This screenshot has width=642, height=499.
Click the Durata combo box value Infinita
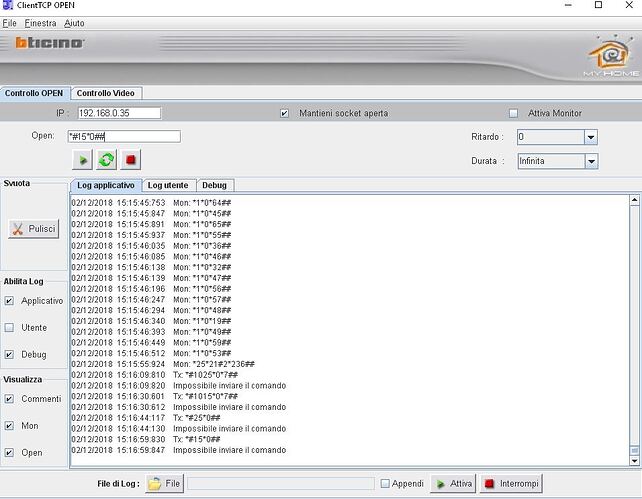point(551,161)
